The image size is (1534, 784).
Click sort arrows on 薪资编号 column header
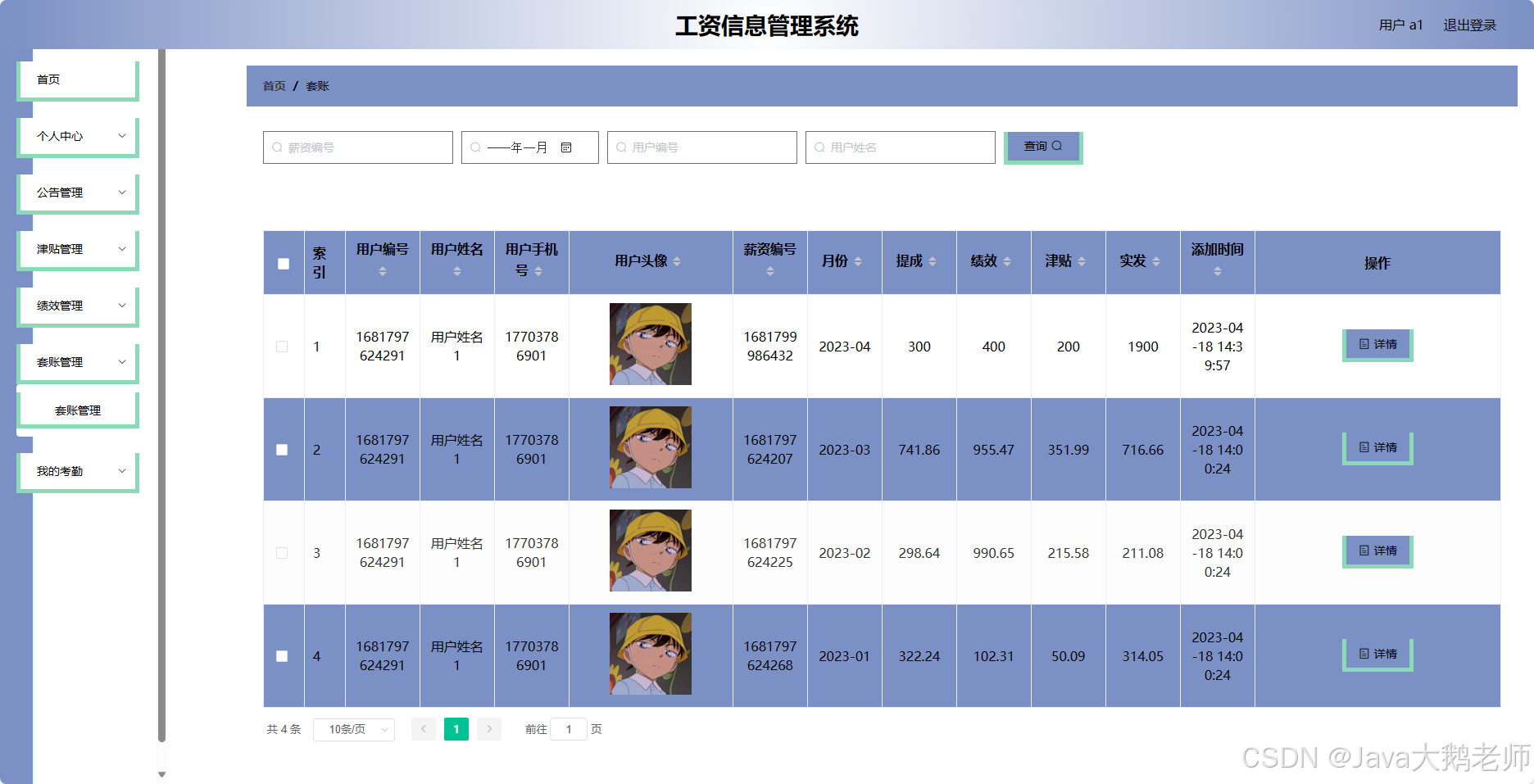[770, 271]
